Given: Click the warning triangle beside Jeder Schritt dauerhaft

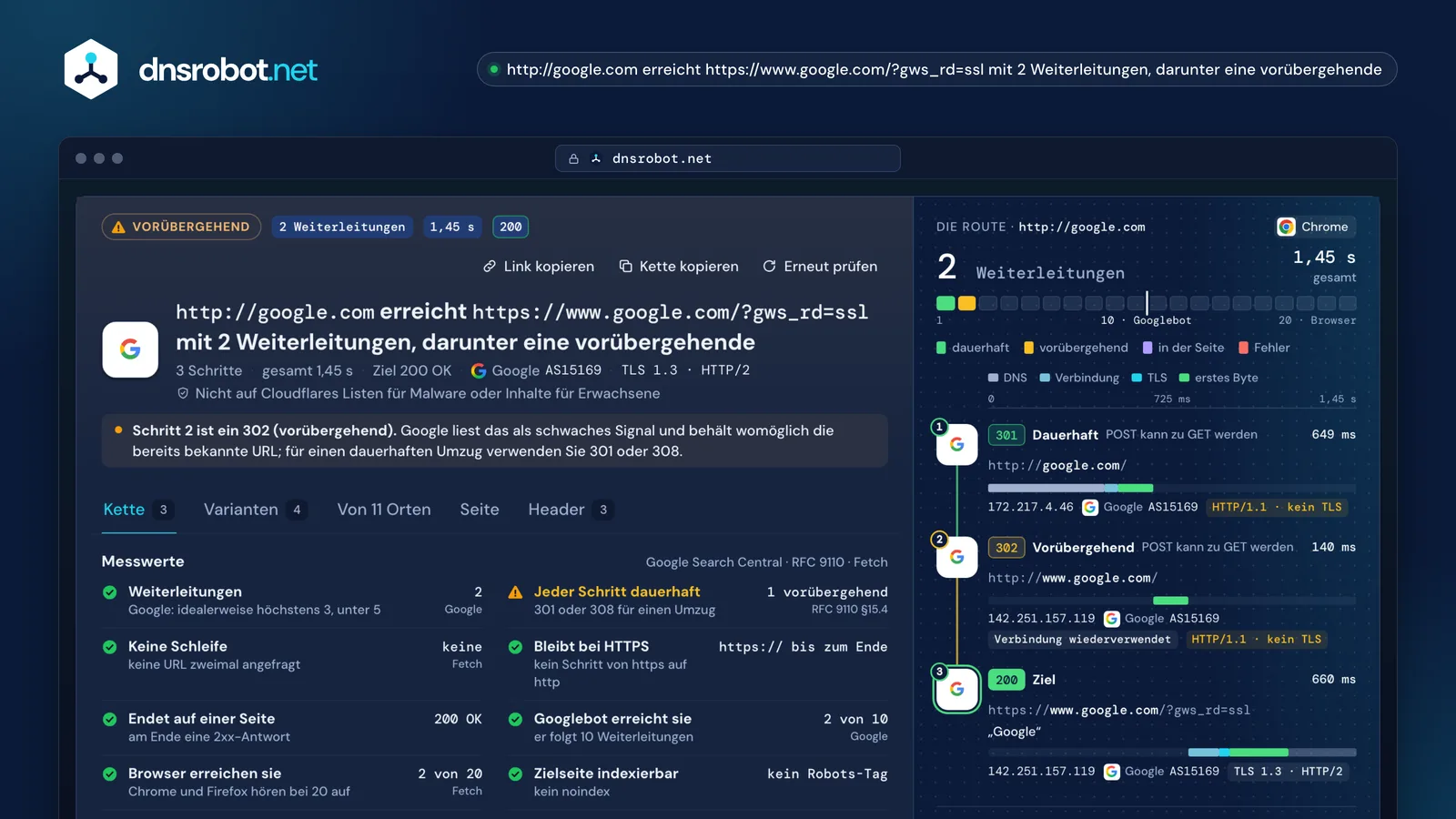Looking at the screenshot, I should [515, 592].
